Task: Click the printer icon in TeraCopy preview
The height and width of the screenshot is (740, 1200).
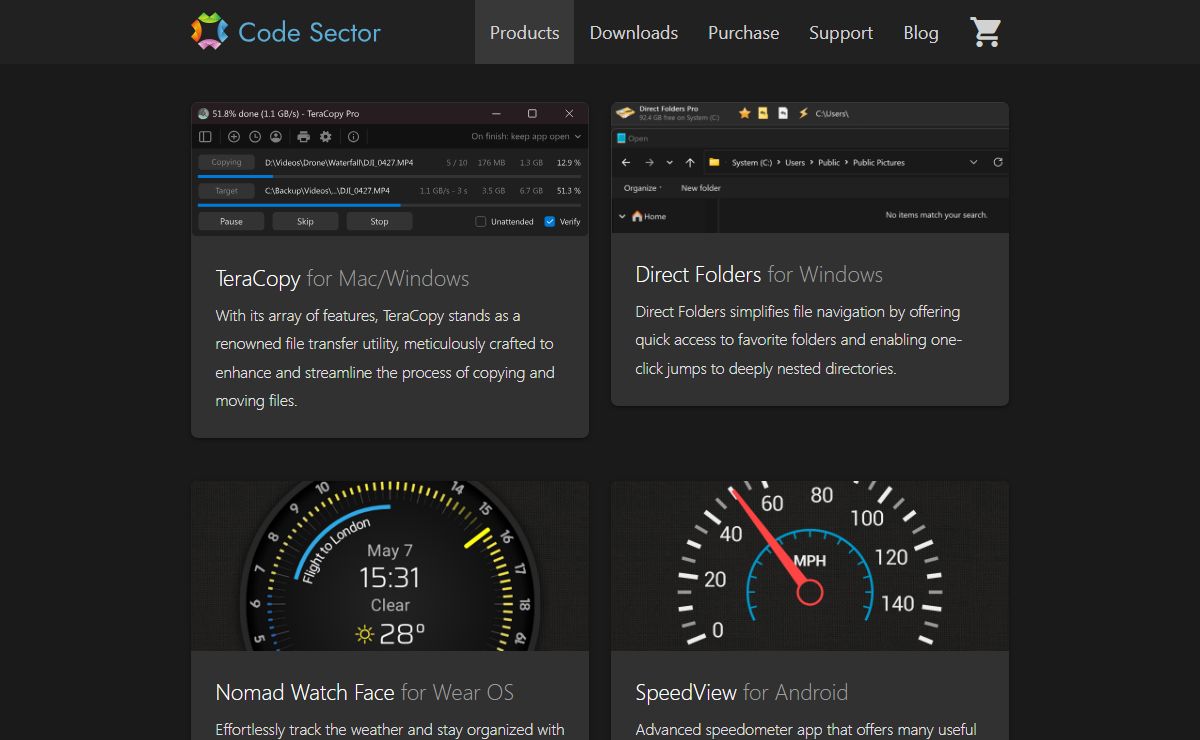Action: pos(304,137)
